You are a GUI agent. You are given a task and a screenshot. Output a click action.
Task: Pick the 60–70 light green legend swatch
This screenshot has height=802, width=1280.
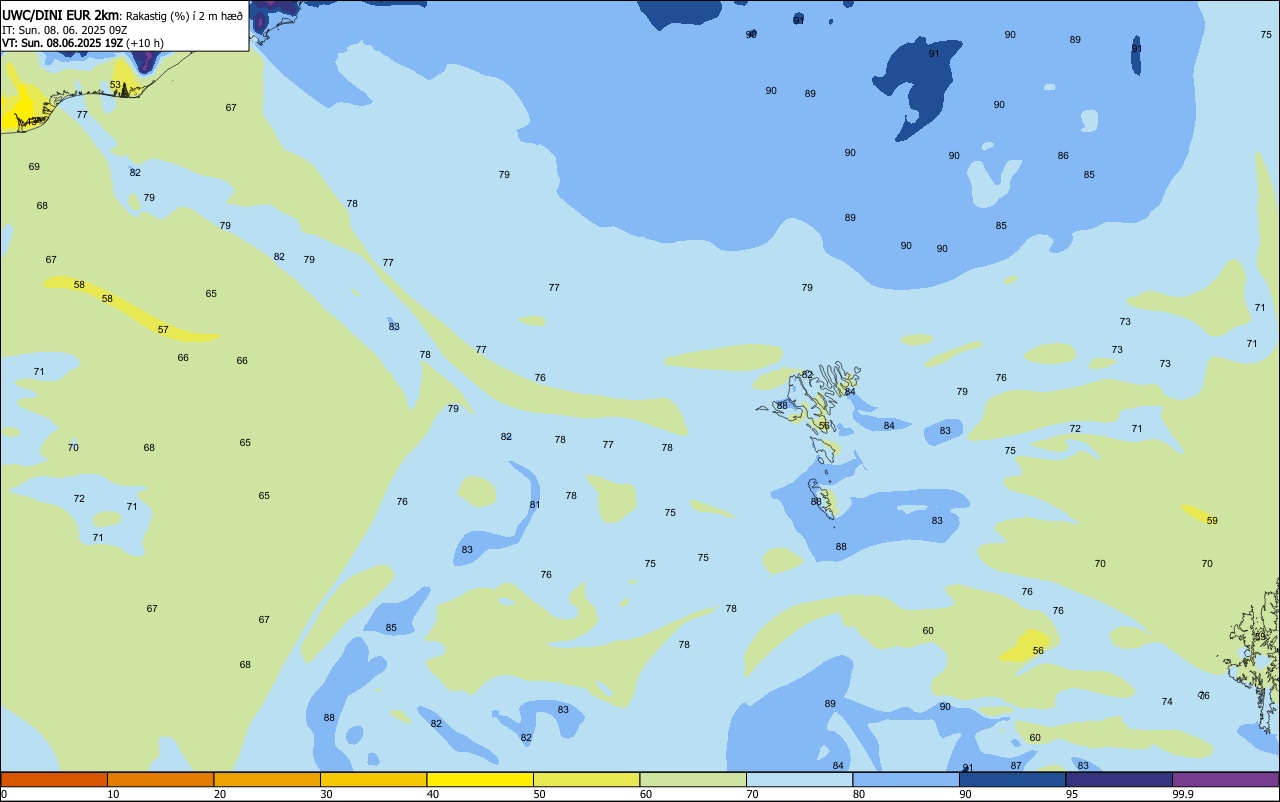pyautogui.click(x=693, y=779)
